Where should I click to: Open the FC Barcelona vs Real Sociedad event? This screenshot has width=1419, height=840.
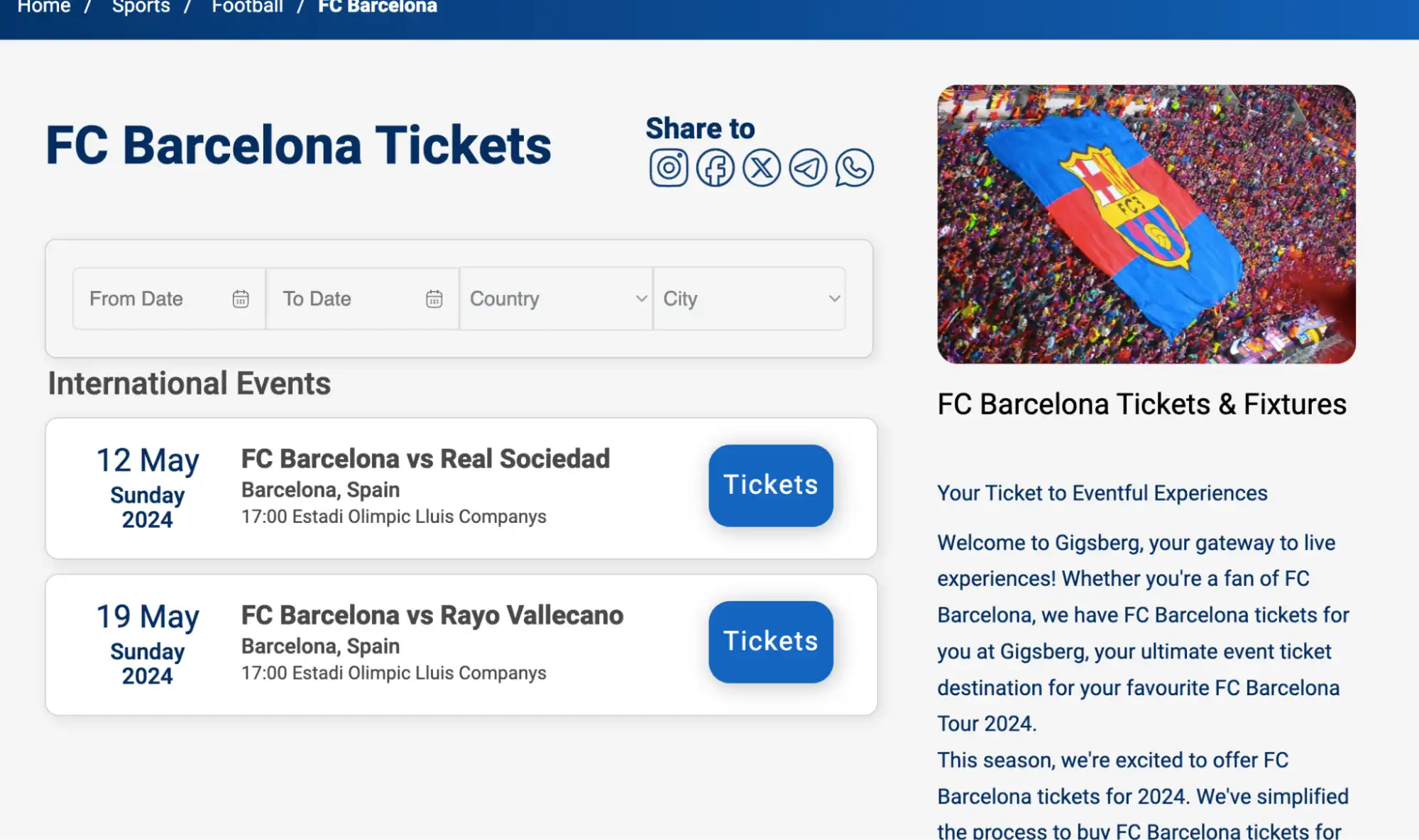point(424,458)
